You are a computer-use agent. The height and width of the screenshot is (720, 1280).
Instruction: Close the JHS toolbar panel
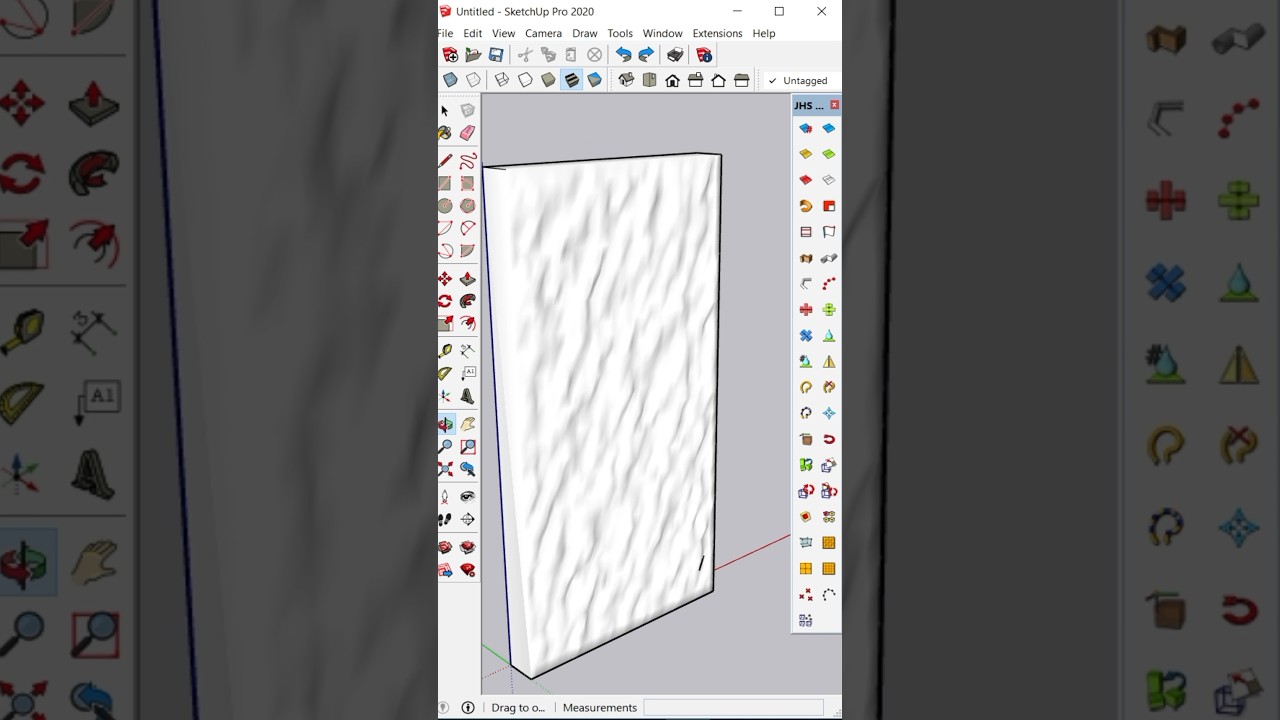(x=835, y=105)
